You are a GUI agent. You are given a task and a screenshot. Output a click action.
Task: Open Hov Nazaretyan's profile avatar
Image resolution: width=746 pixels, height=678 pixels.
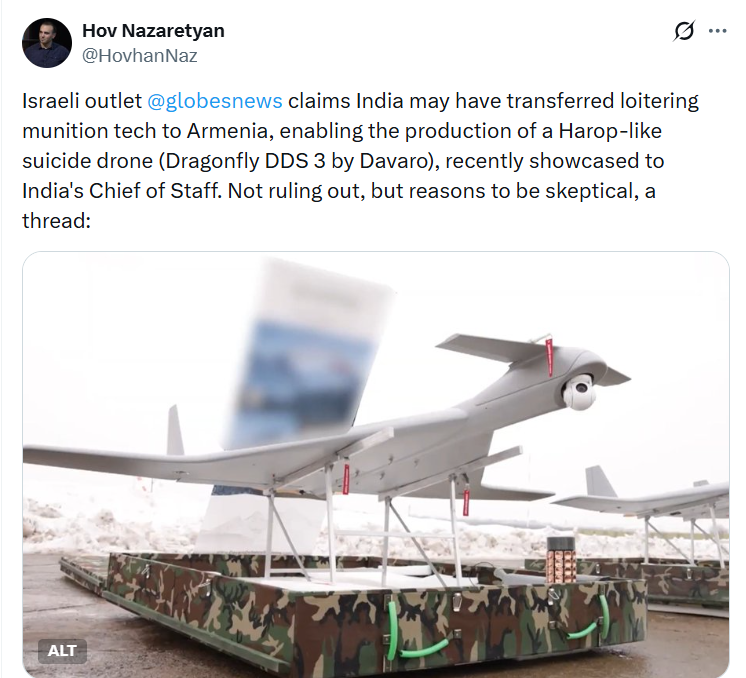click(x=47, y=43)
